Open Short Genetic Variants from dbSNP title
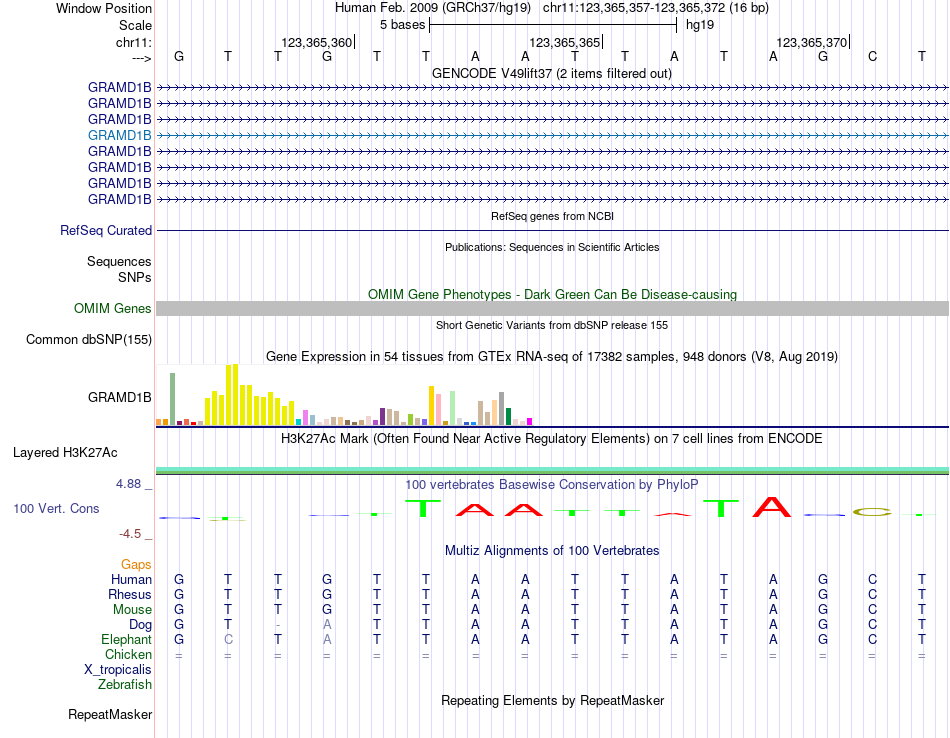 click(552, 325)
